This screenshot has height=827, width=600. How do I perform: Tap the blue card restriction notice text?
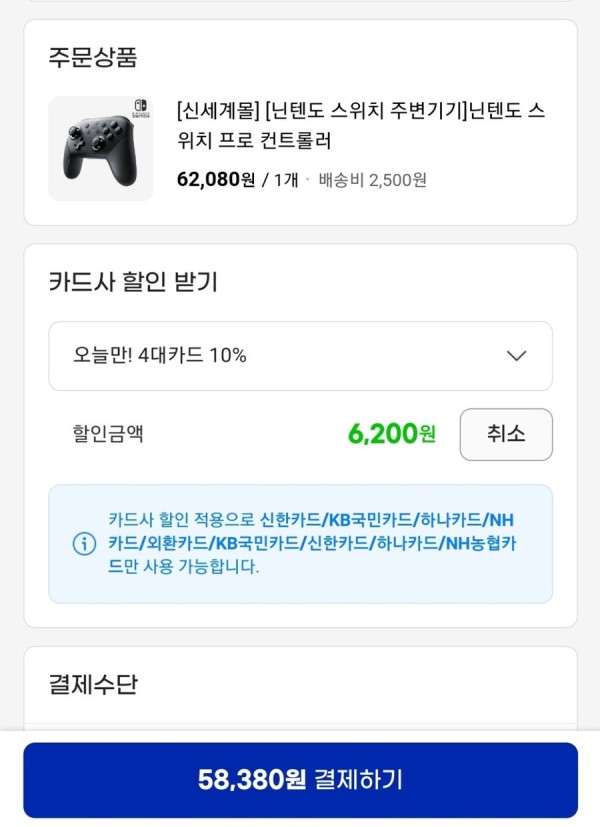(x=312, y=543)
